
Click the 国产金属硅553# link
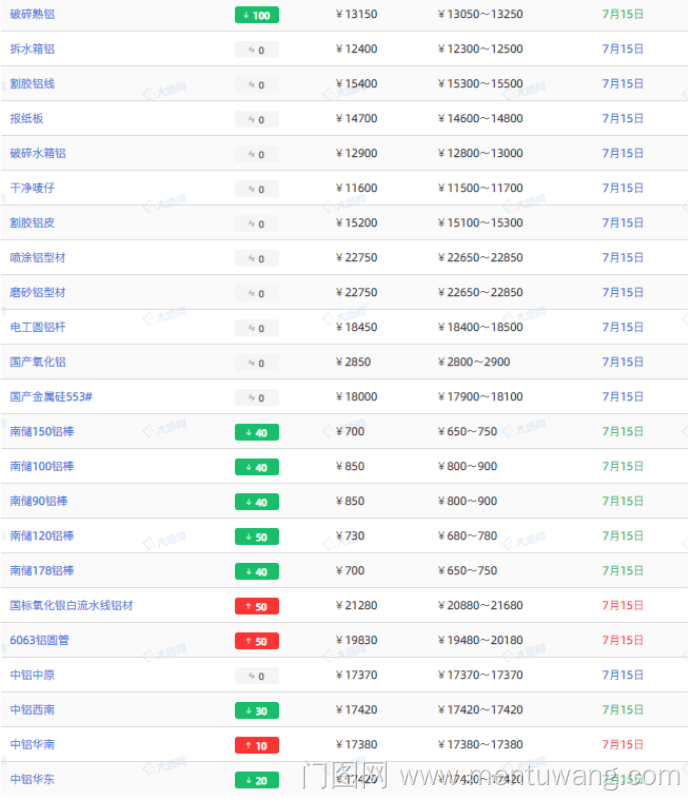coord(51,397)
